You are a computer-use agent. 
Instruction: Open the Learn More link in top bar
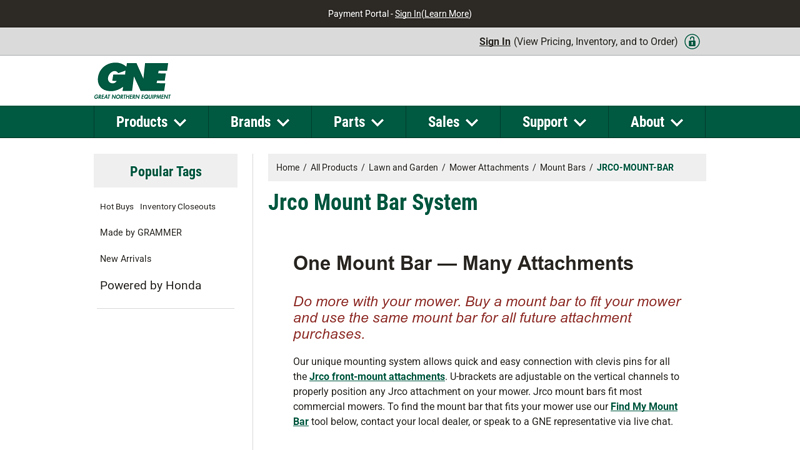click(446, 14)
